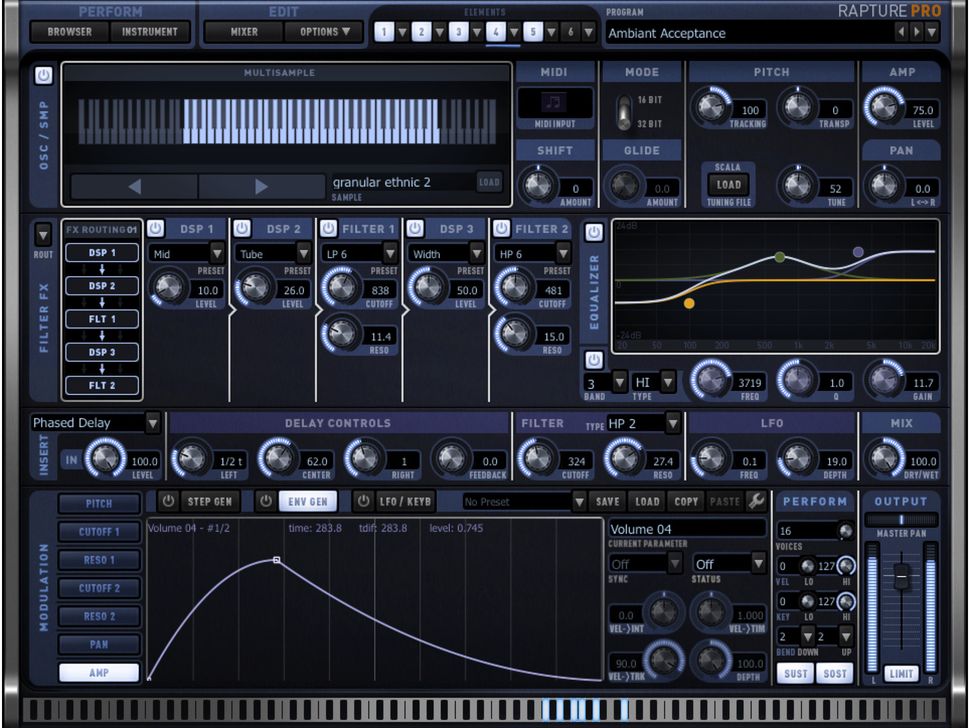This screenshot has height=728, width=970.
Task: Select Elements tab number 4
Action: click(x=497, y=31)
